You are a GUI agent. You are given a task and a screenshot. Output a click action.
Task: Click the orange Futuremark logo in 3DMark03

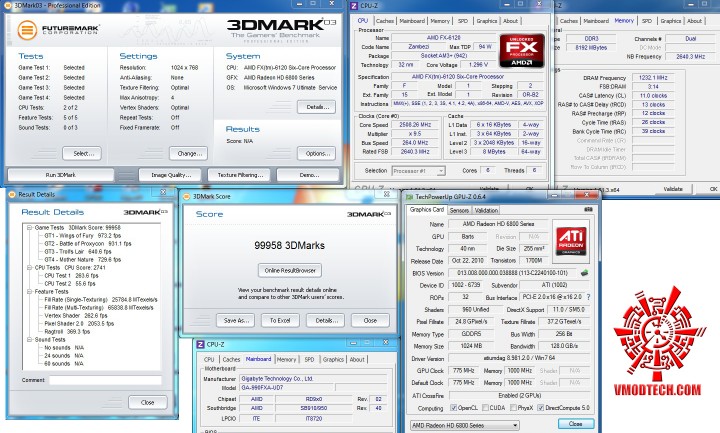[27, 30]
